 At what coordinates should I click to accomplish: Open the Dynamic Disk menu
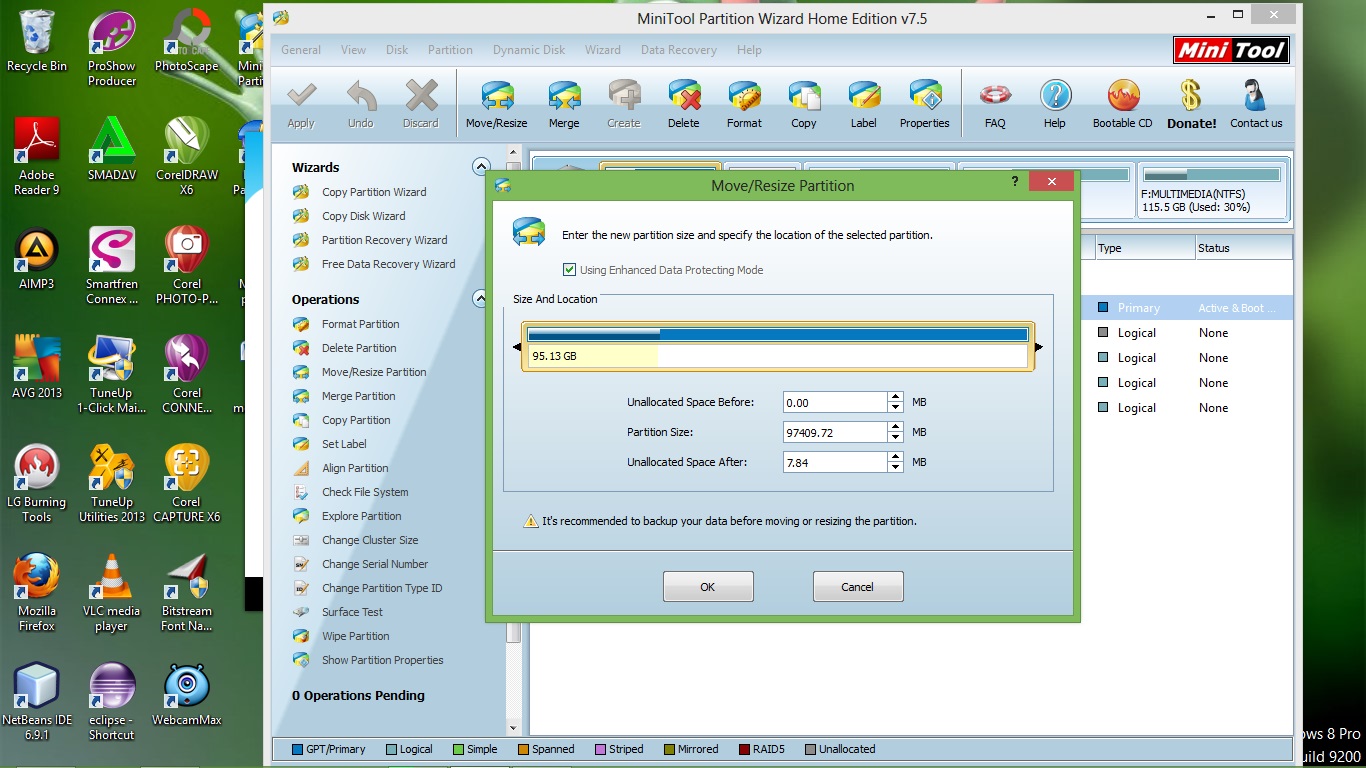tap(529, 50)
